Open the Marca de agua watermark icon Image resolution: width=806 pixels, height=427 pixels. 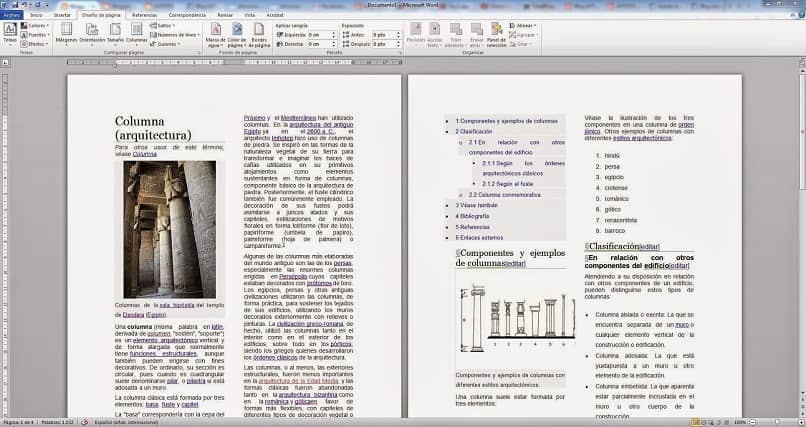click(x=215, y=35)
